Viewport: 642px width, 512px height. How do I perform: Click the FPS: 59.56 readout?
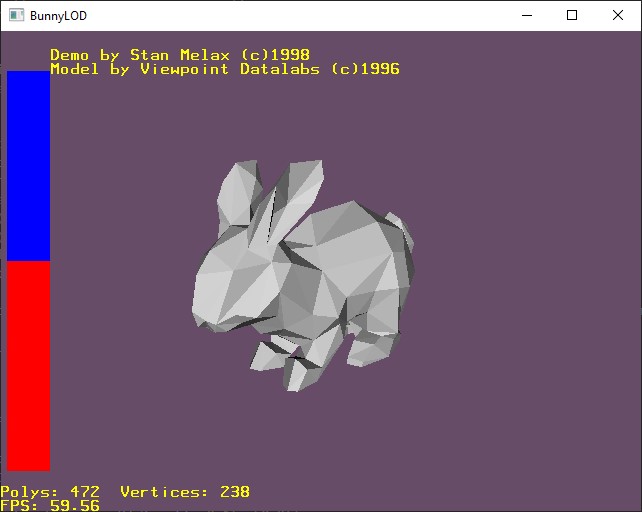50,505
